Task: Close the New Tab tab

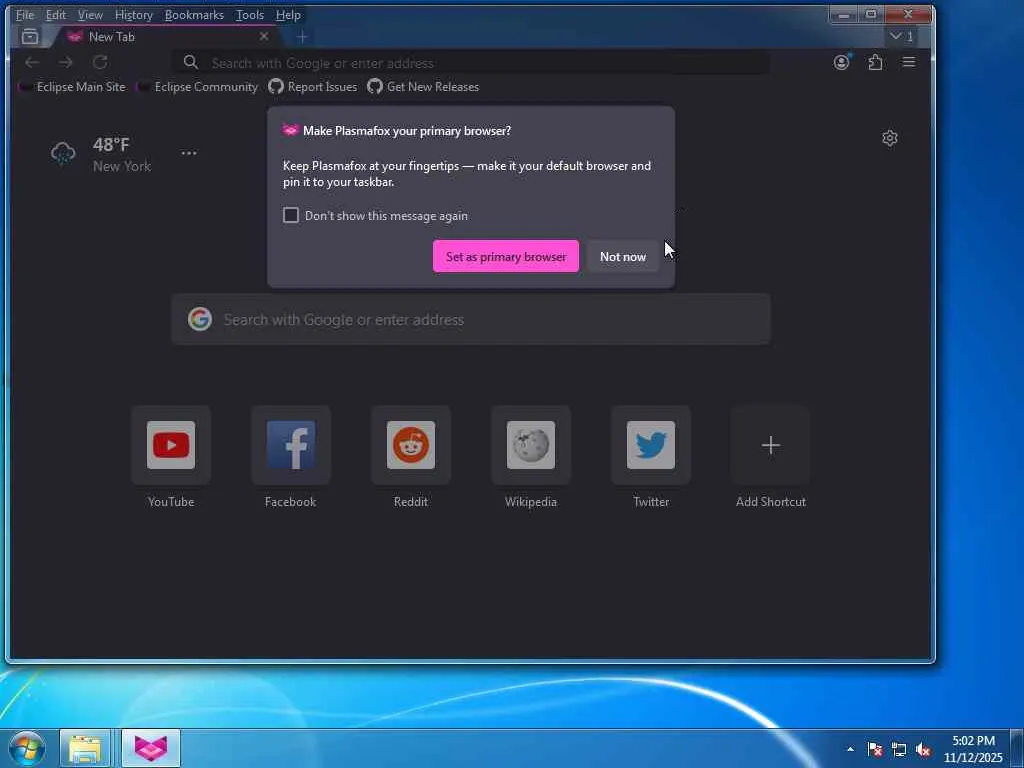Action: (264, 37)
